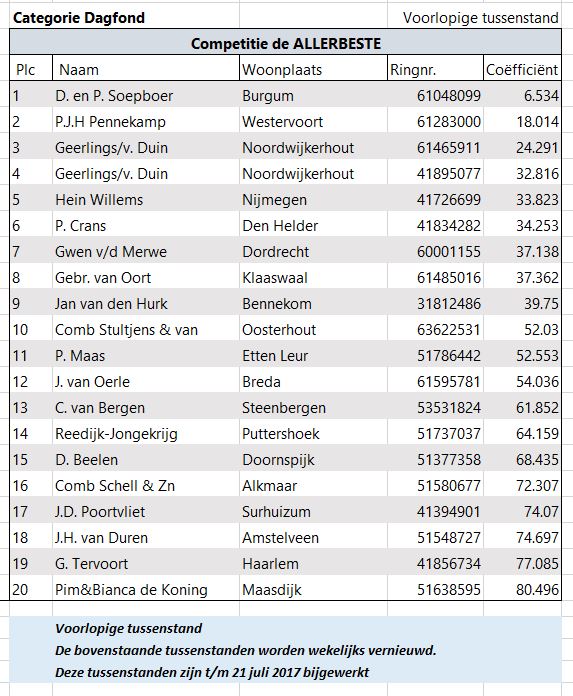Click the 'Ringnr.' column header cell
Screen dimensions: 573x696
(435, 69)
